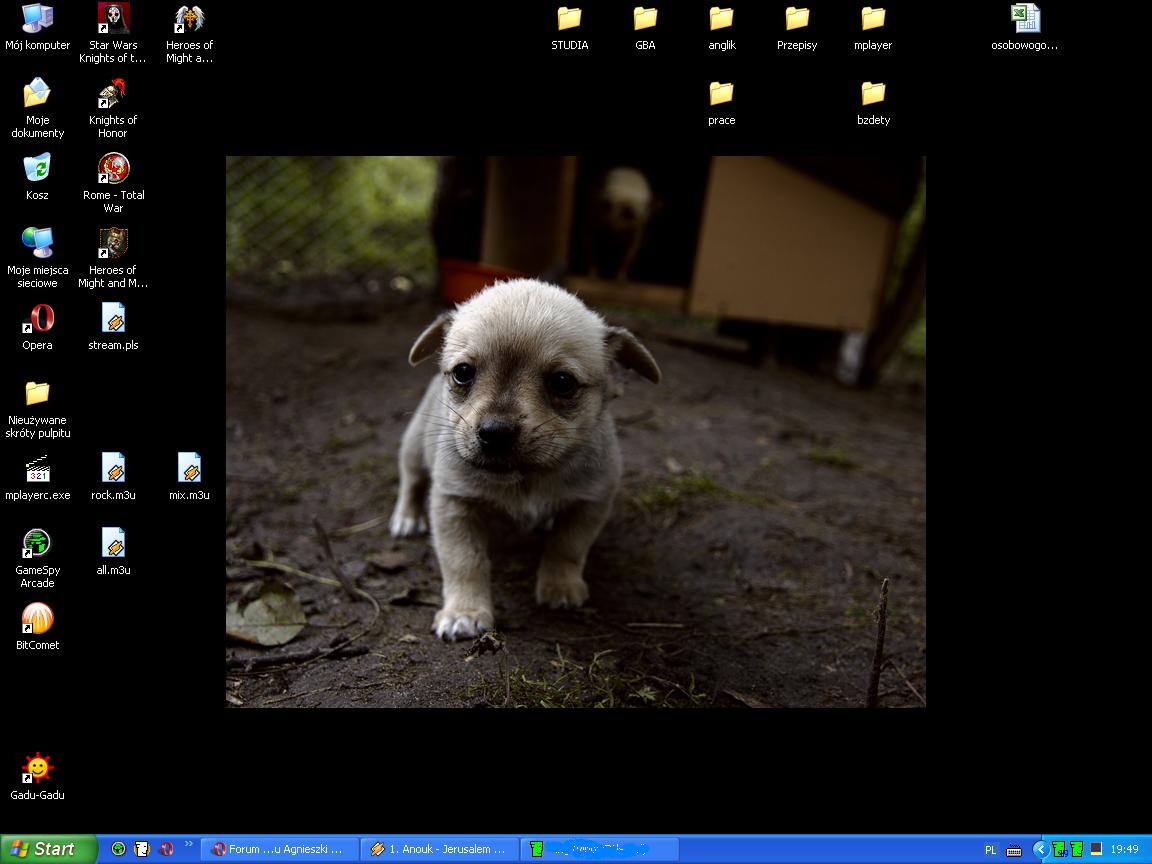Select the Gadu-Gadu desktop icon

point(37,769)
